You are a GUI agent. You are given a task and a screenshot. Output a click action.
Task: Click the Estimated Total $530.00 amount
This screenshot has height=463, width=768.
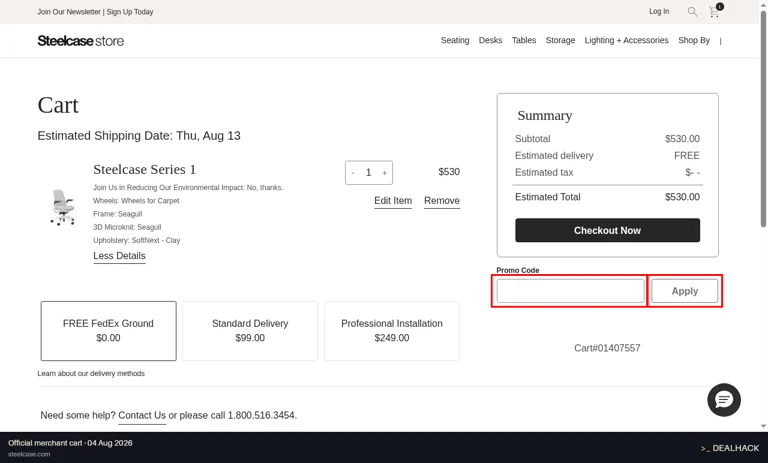[682, 197]
